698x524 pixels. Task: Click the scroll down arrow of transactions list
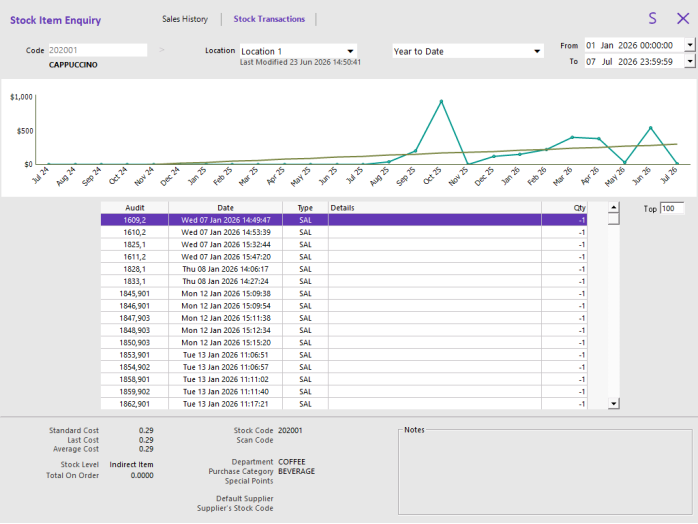point(613,403)
